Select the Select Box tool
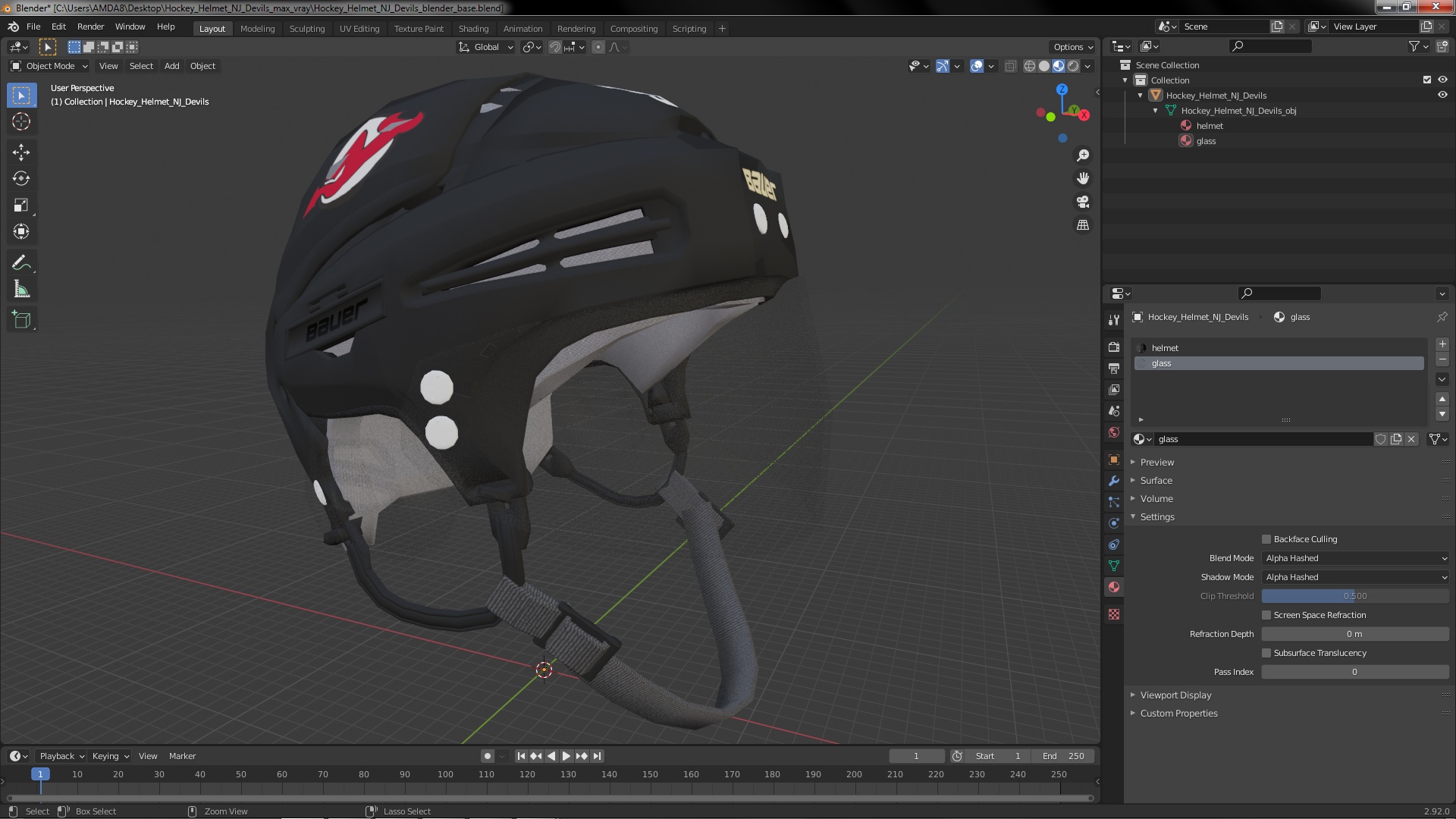Screen dimensions: 1456x819 (21, 95)
